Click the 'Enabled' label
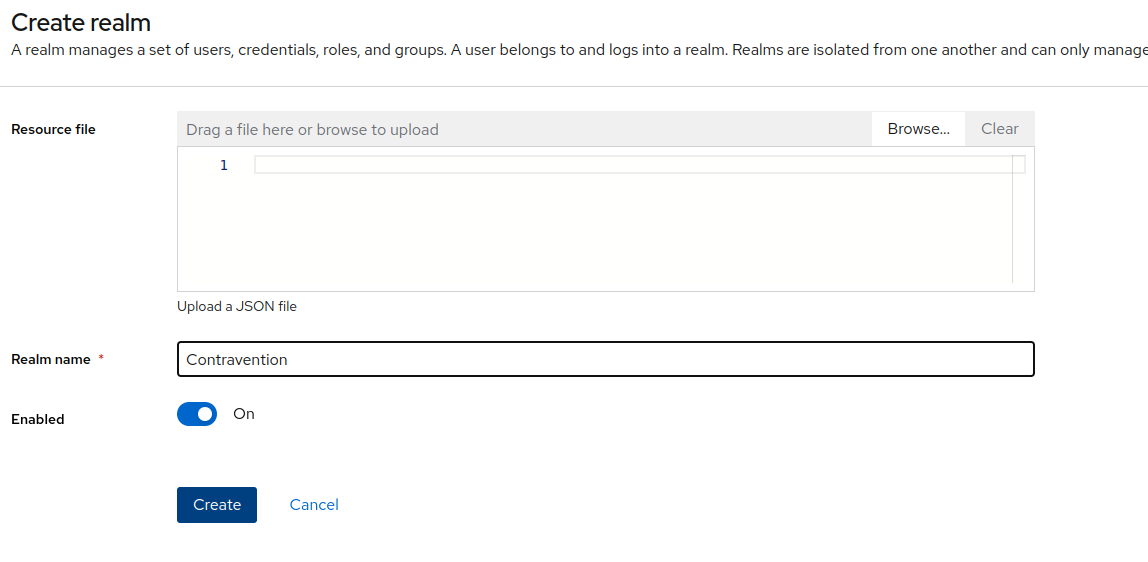1148x562 pixels. (38, 419)
